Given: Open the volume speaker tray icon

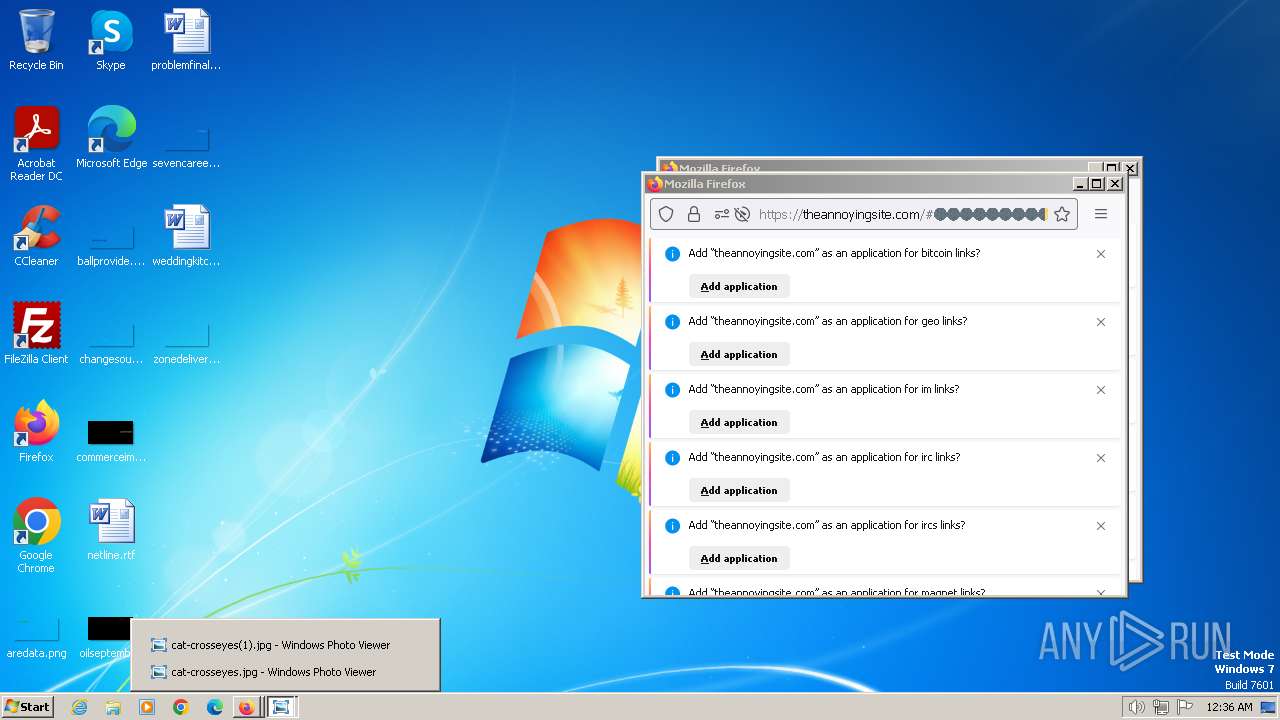Looking at the screenshot, I should pyautogui.click(x=1136, y=707).
